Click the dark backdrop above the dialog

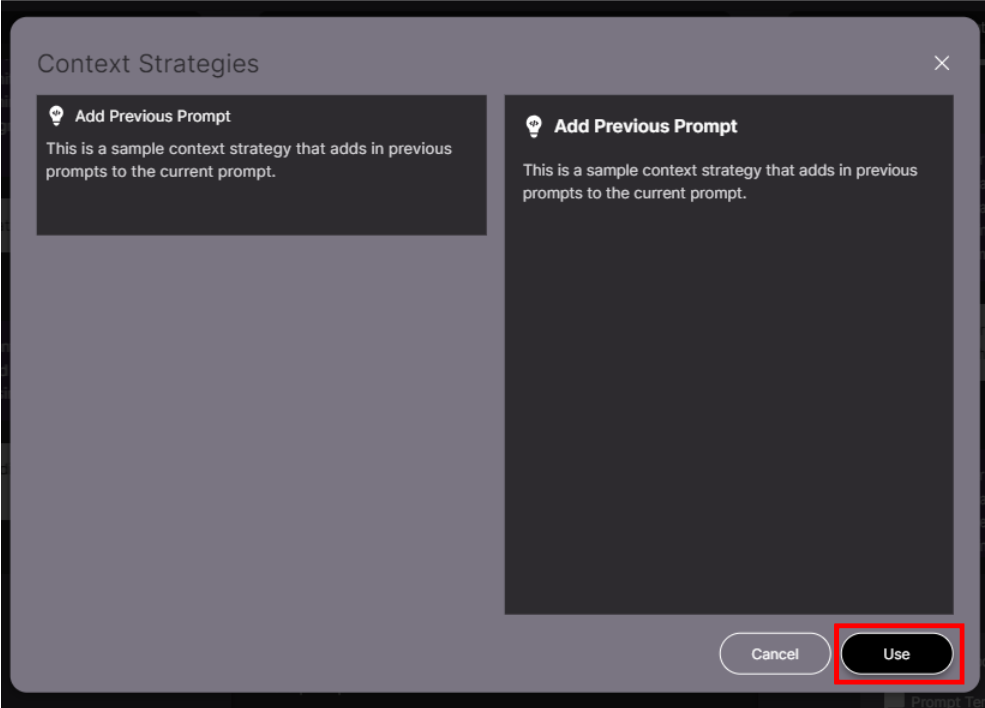click(492, 7)
